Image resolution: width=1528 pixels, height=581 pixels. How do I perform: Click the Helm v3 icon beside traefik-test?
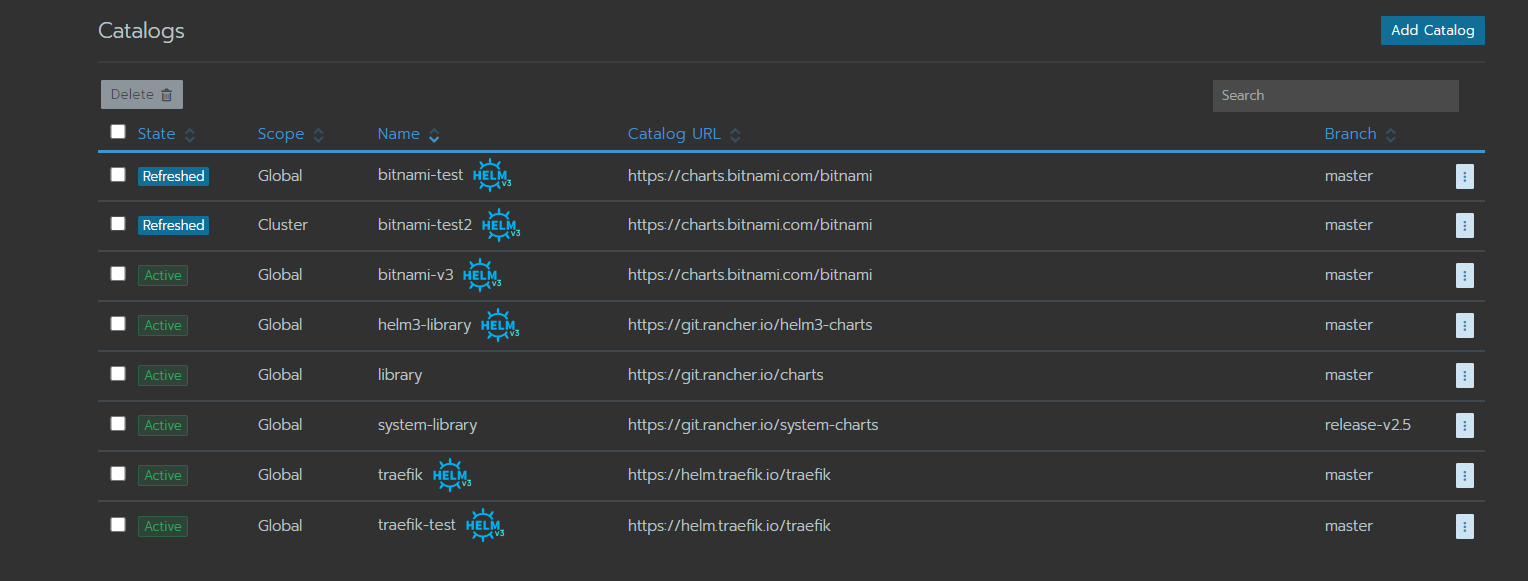[x=484, y=525]
